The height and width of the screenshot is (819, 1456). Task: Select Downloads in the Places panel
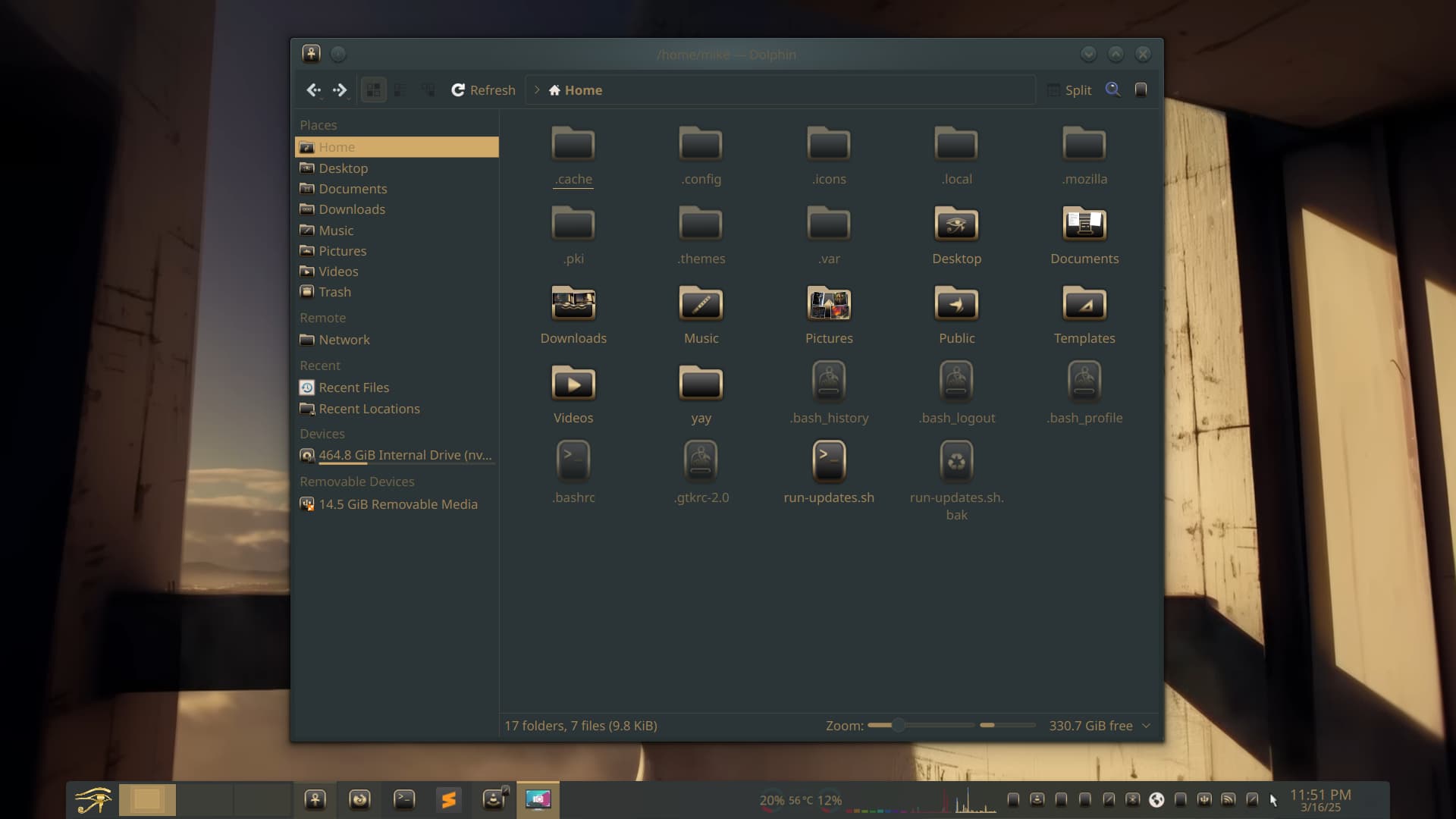click(x=351, y=209)
